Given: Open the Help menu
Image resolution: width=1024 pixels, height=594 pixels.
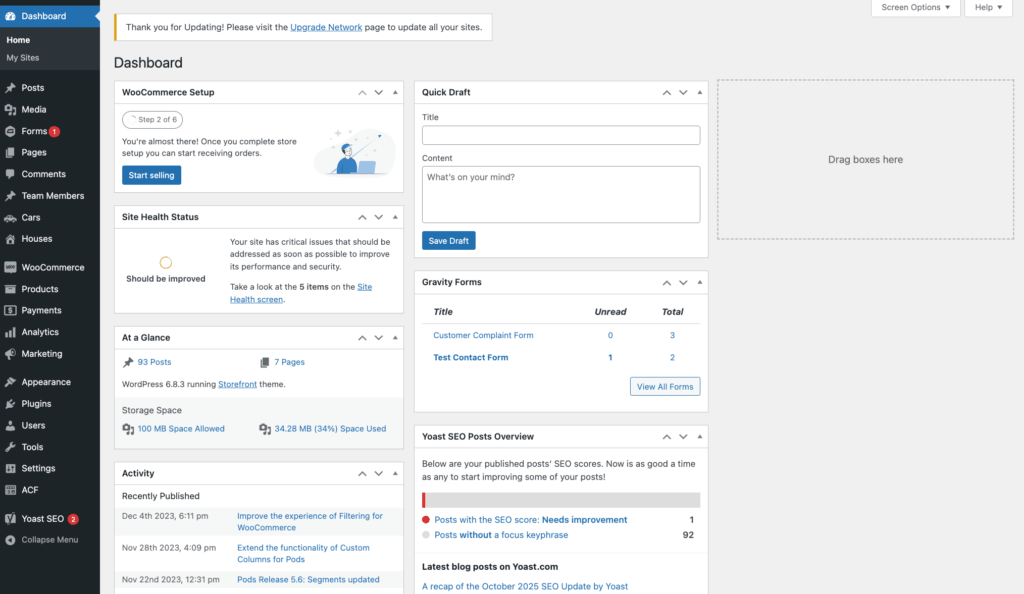Looking at the screenshot, I should tap(988, 7).
